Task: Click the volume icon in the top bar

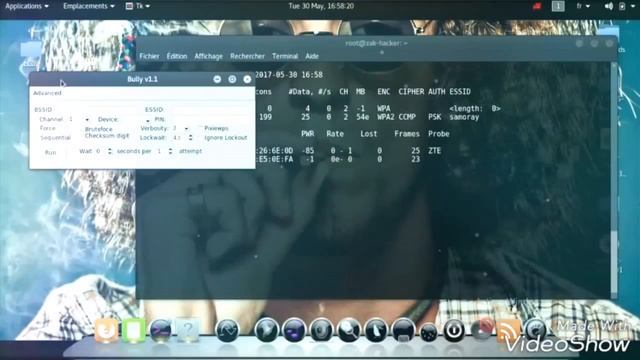Action: point(608,6)
